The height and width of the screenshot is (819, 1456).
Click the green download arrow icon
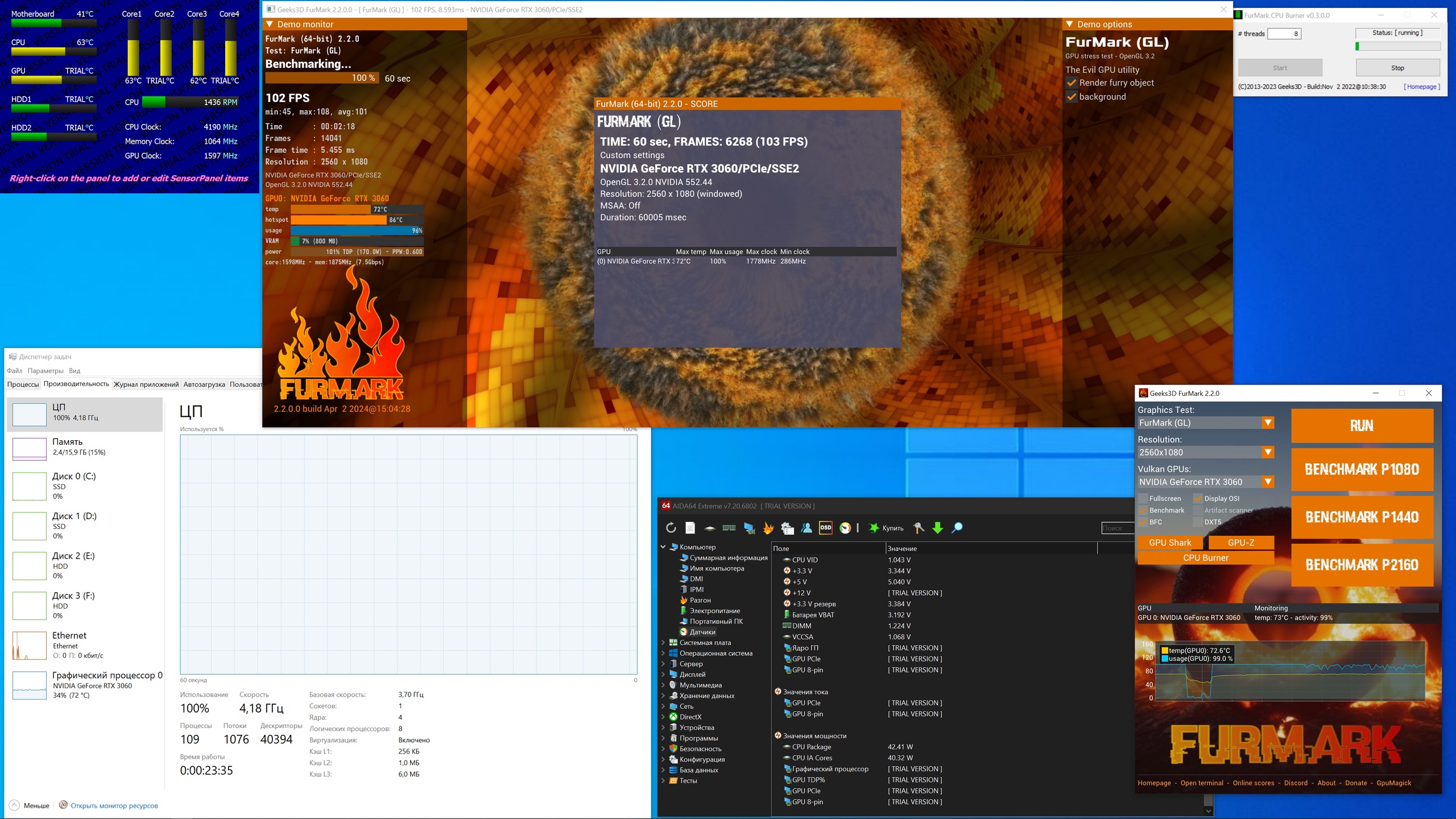(x=938, y=528)
